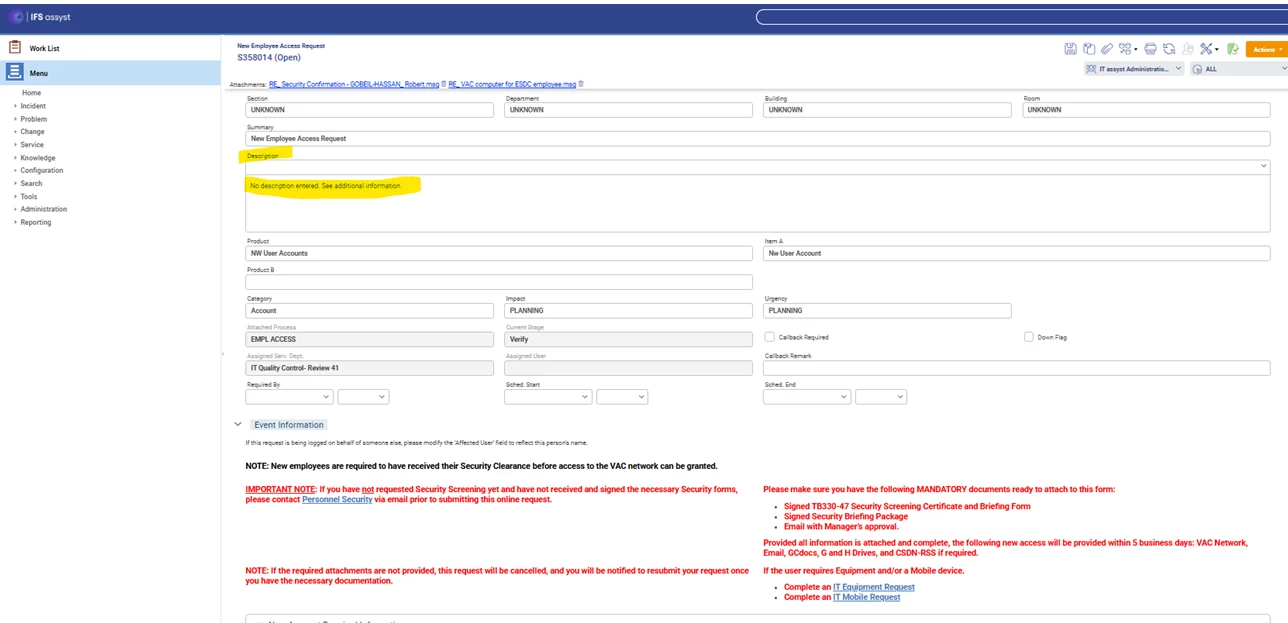The width and height of the screenshot is (1288, 623).
Task: Expand Tools in the sidebar menu
Action: (29, 197)
